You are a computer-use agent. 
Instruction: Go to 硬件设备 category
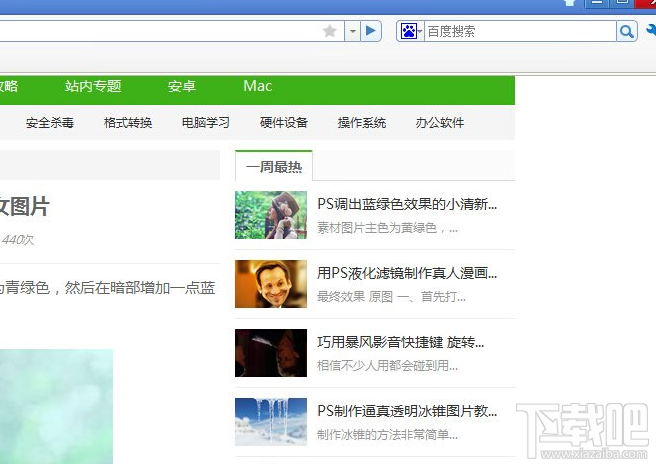pos(284,123)
